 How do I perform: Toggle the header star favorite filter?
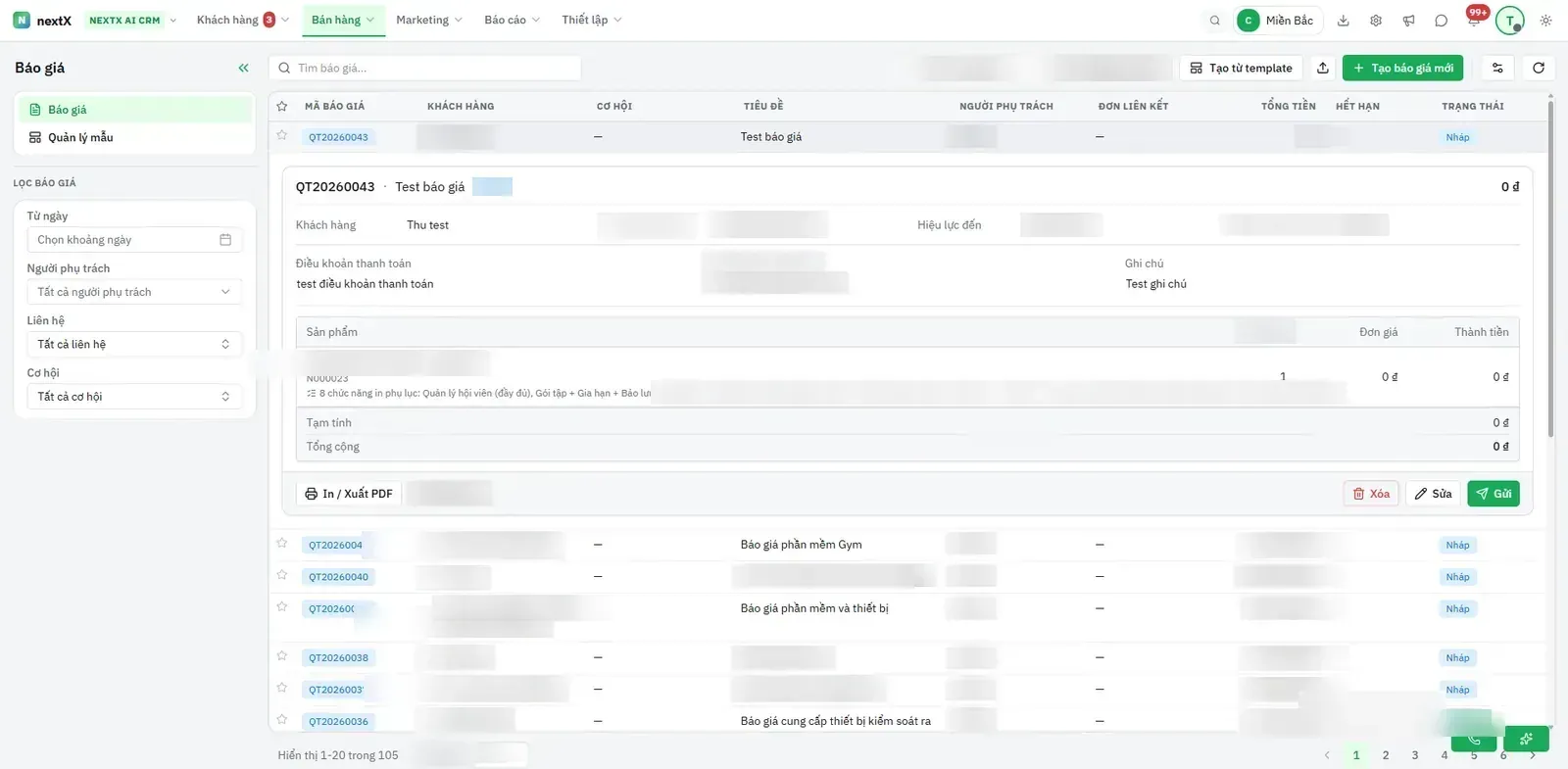tap(282, 106)
